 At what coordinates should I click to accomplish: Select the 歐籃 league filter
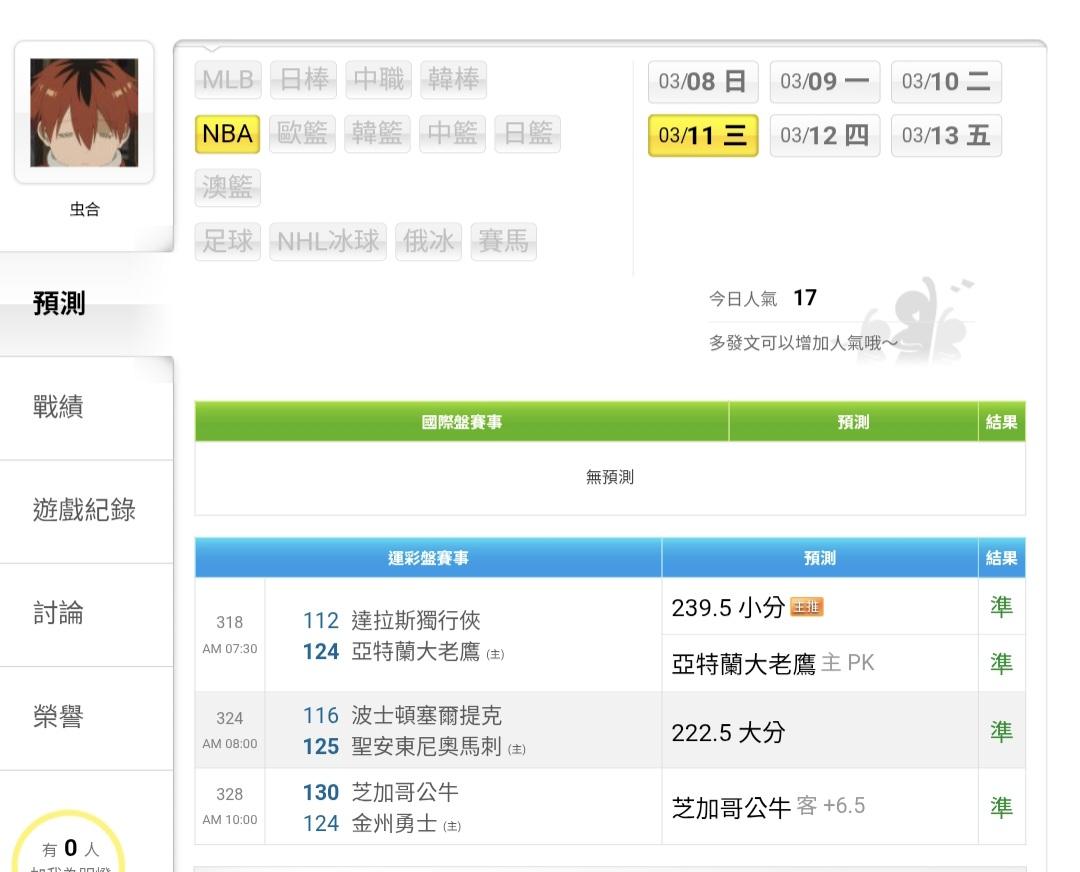[x=302, y=134]
